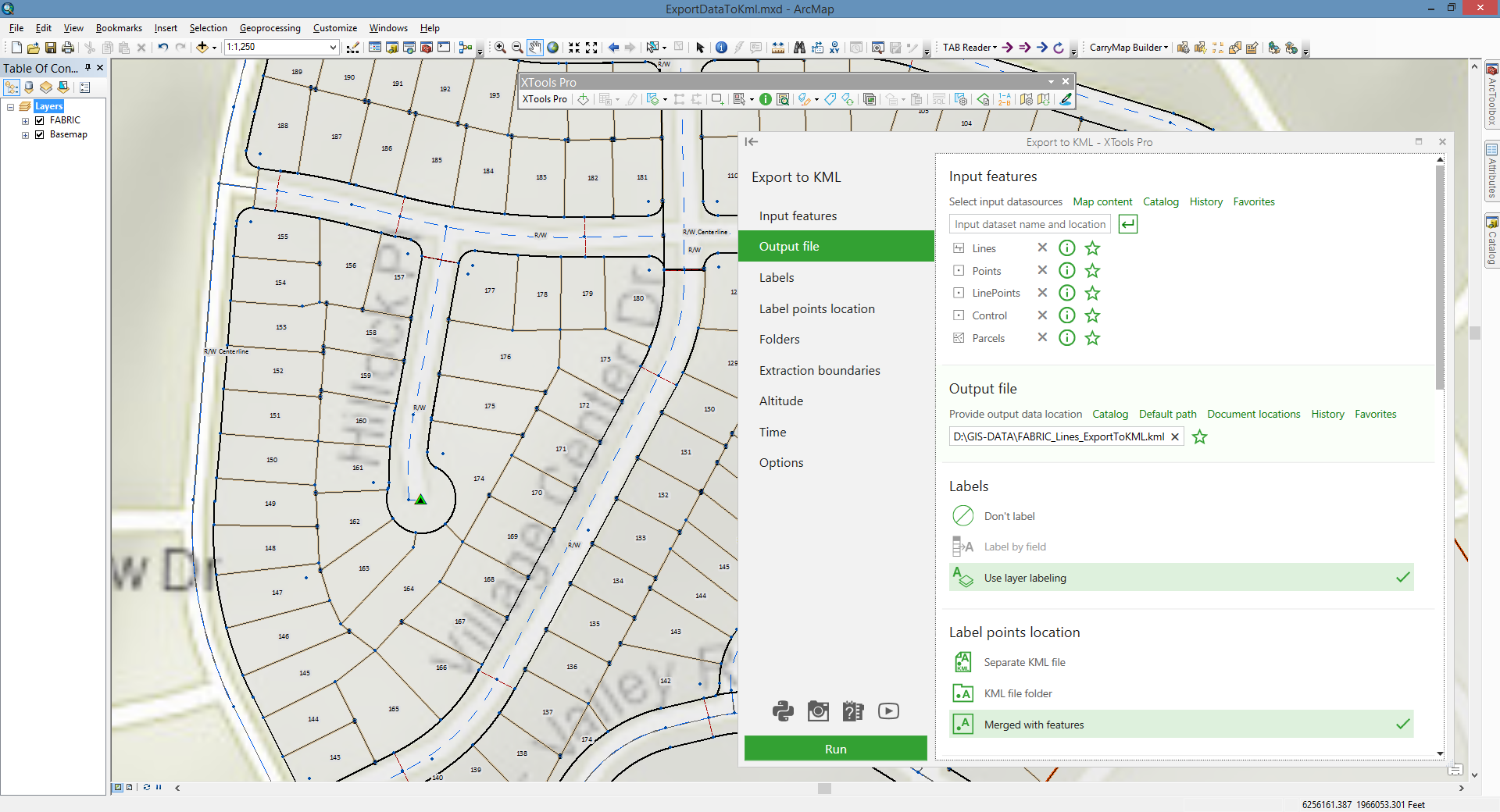Click the green Run button

tap(835, 749)
